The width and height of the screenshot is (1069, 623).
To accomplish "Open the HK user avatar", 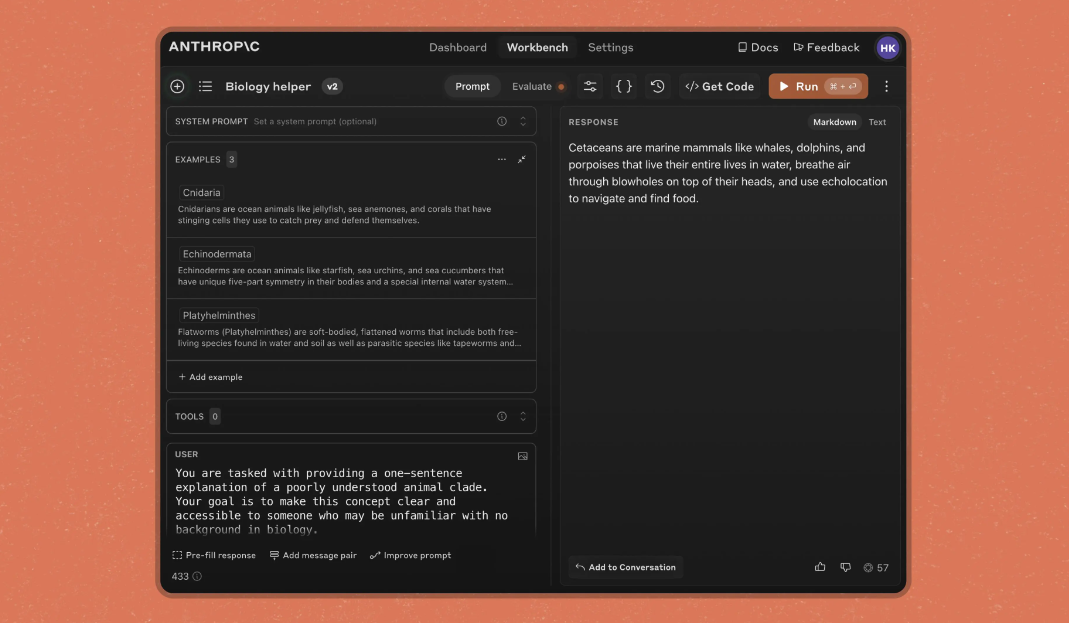I will pos(888,48).
